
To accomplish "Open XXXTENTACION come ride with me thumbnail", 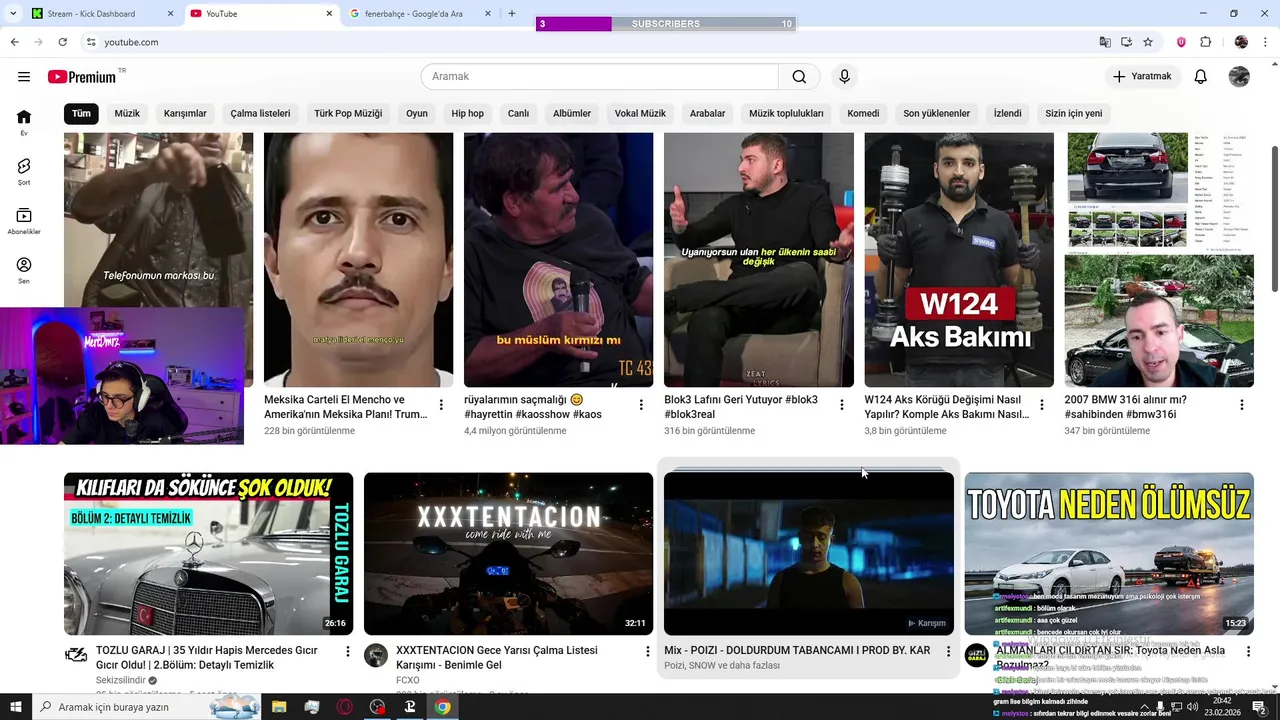I will pyautogui.click(x=508, y=554).
